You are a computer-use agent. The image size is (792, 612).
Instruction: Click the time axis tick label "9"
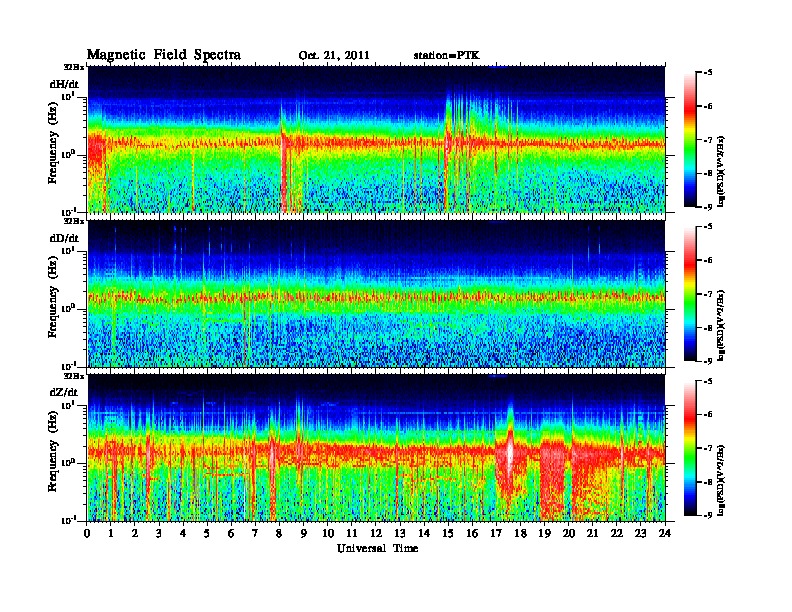pos(304,533)
